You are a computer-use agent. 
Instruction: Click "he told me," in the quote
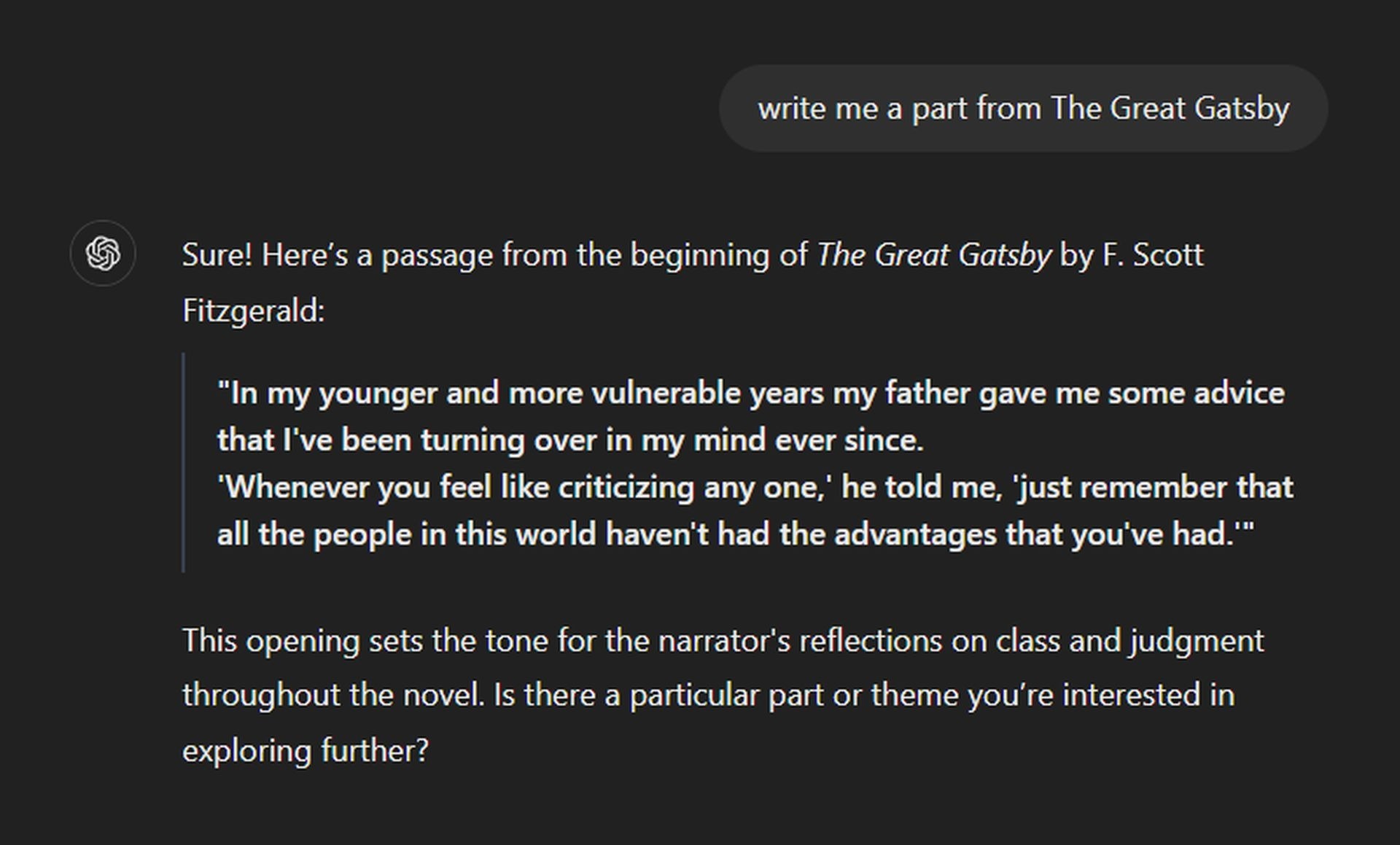pos(922,488)
